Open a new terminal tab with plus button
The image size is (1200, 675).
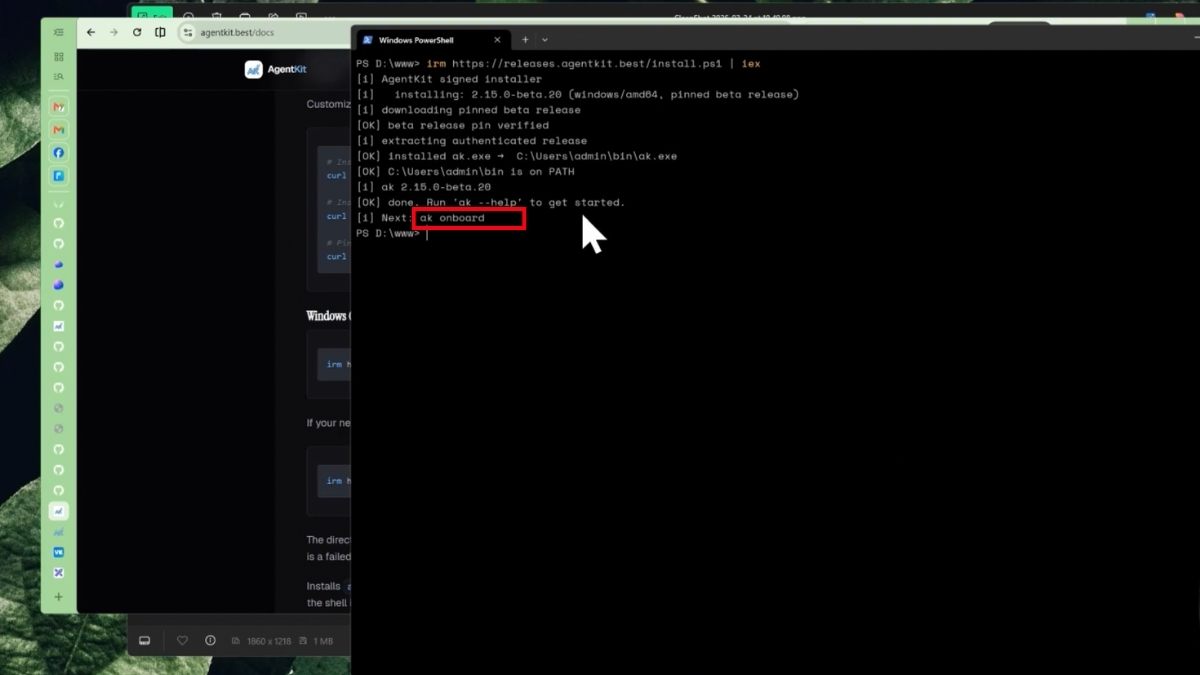[525, 40]
